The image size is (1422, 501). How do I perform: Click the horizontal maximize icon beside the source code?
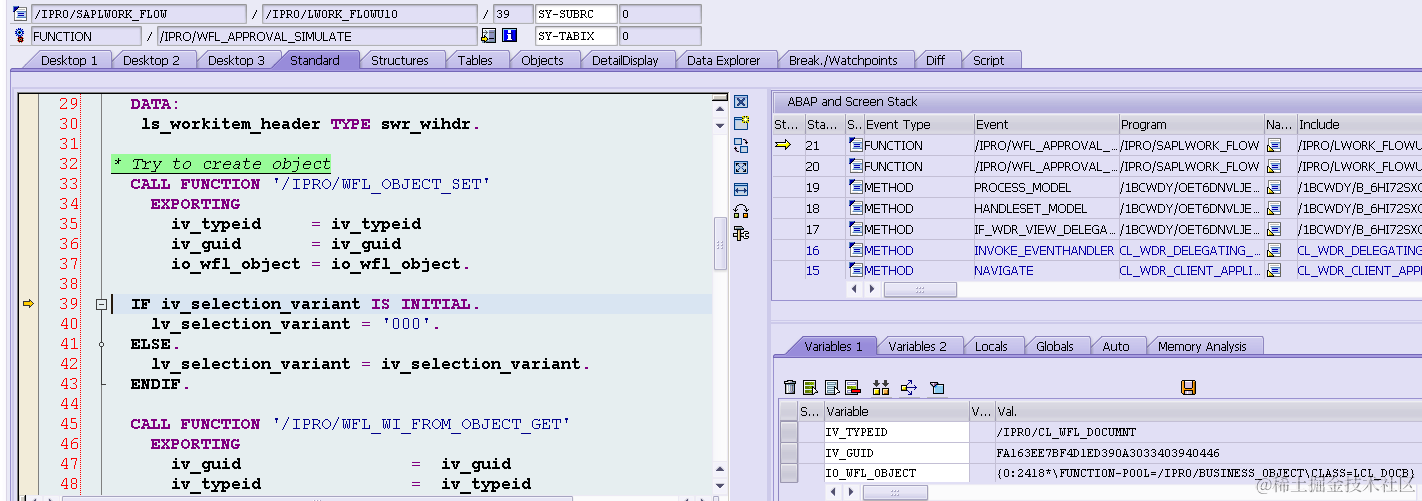coord(741,189)
